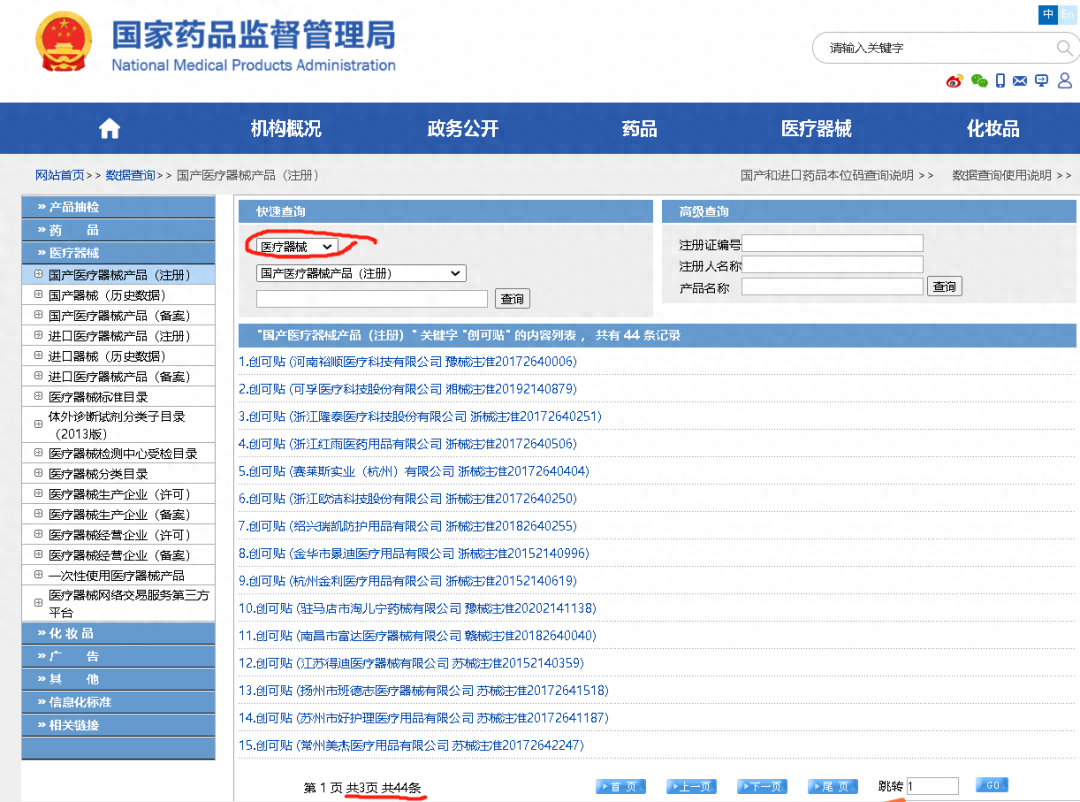The height and width of the screenshot is (802, 1080).
Task: Open the circled 医疗器械 category dropdown
Action: coord(294,245)
